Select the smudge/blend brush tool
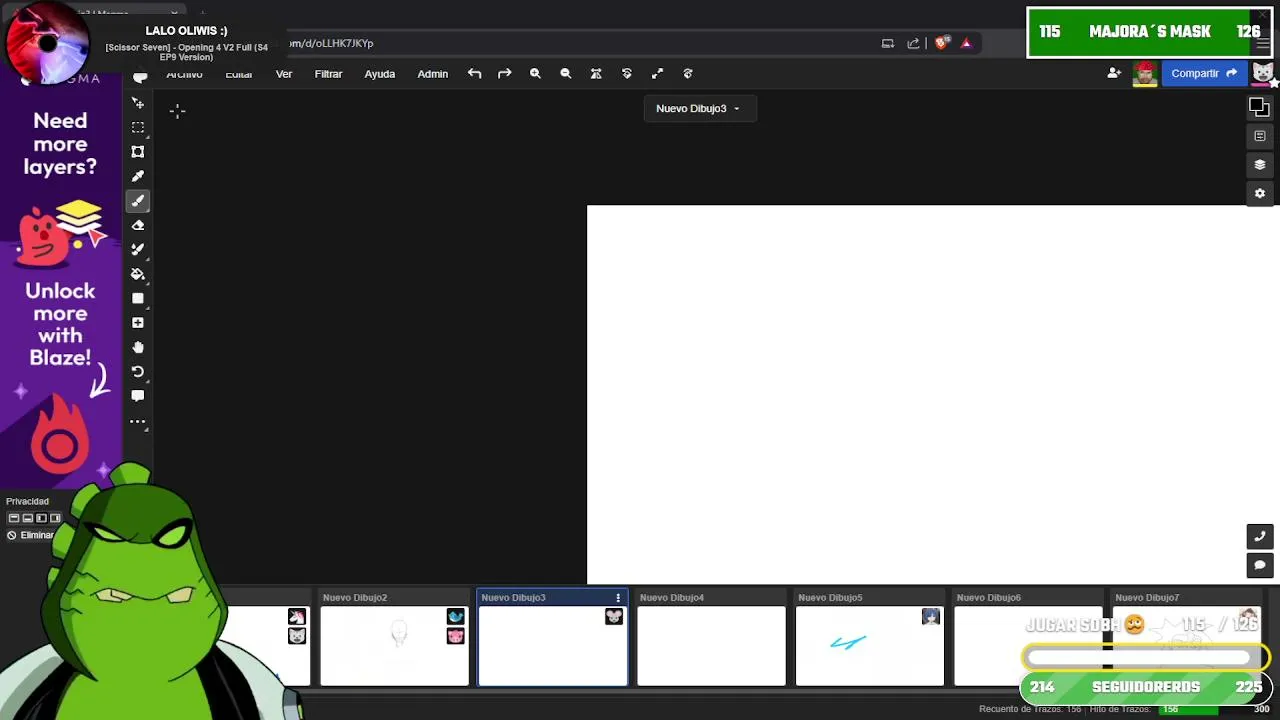The image size is (1280, 720). 138,249
